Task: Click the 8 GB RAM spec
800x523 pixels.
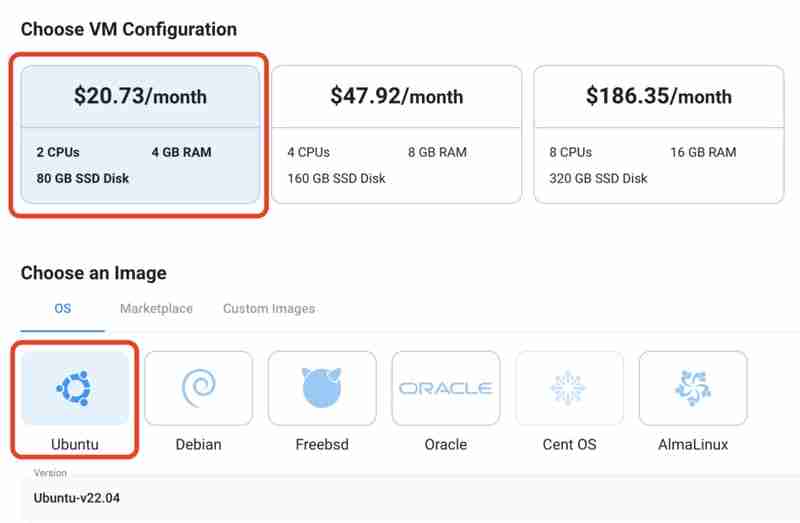Action: [x=437, y=153]
